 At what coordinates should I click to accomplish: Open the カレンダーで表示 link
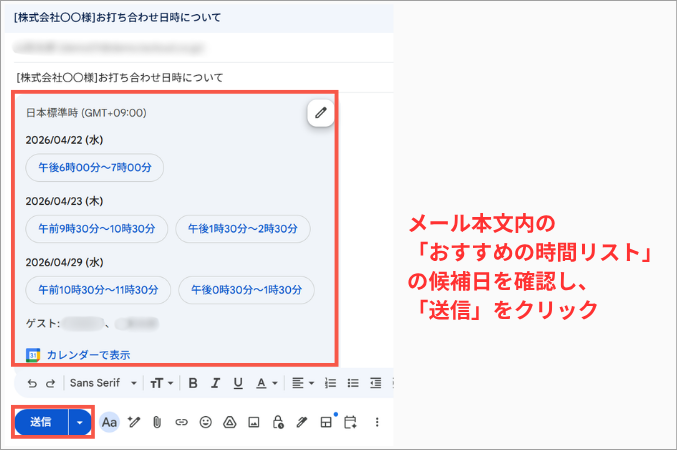coord(88,355)
